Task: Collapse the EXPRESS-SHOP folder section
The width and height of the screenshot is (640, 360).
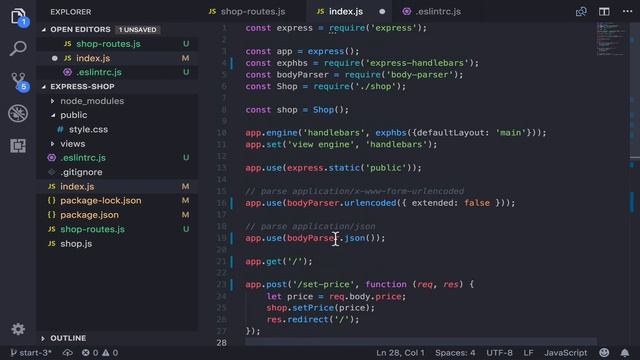Action: click(44, 87)
